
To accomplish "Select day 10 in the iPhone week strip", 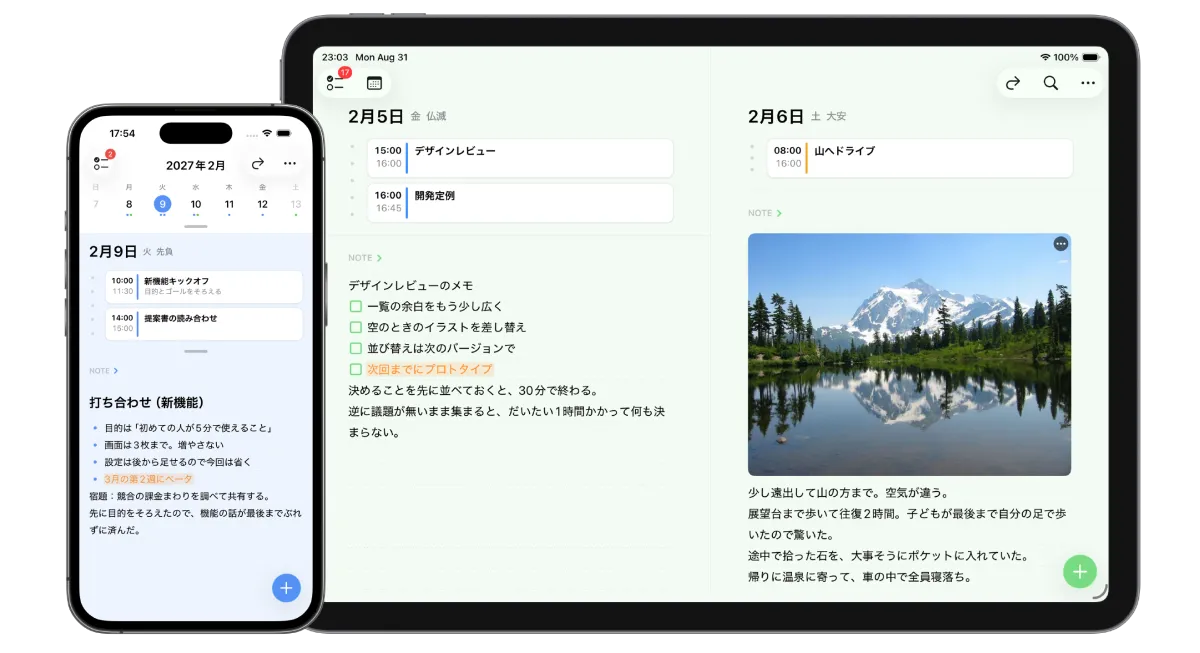I will tap(196, 205).
